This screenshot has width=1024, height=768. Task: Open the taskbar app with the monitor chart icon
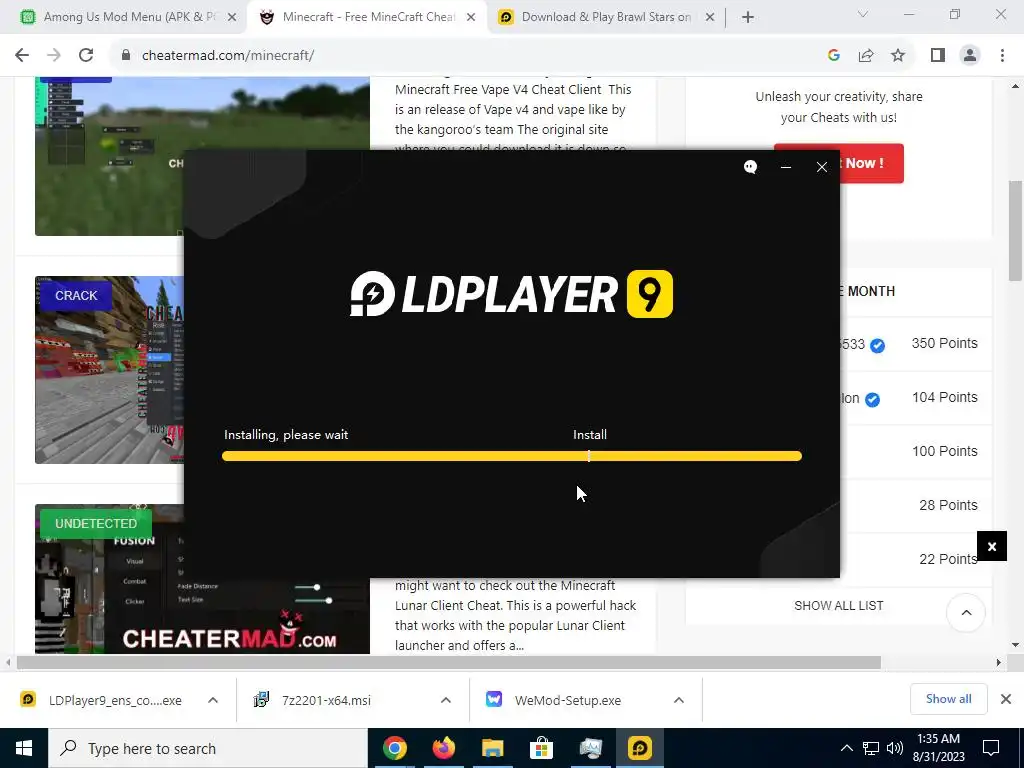(x=590, y=748)
